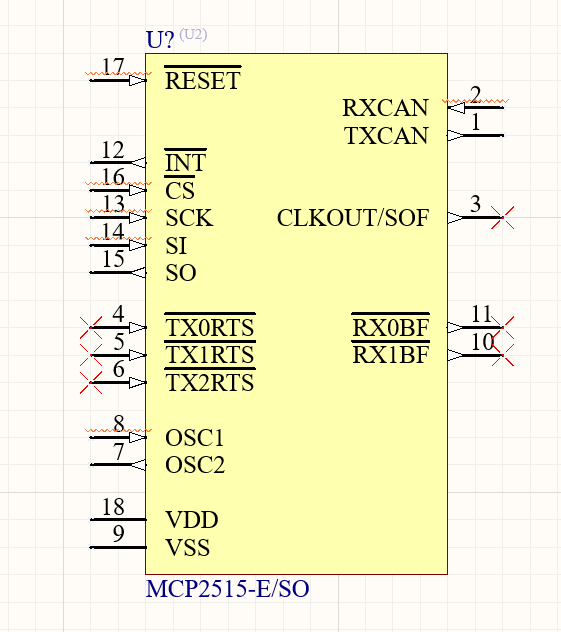Click the pin 12 number
Screen dimensions: 561x632
coord(113,150)
